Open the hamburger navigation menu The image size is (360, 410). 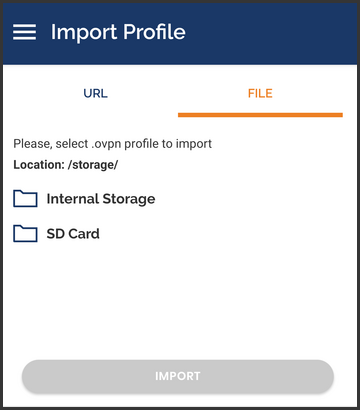tap(24, 32)
